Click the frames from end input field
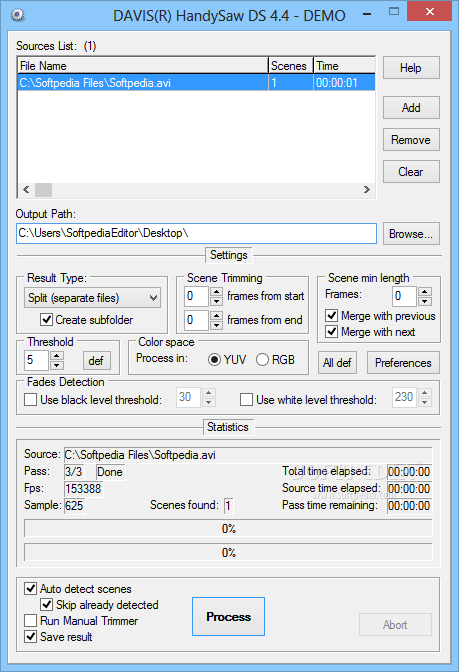This screenshot has height=672, width=459. 197,321
